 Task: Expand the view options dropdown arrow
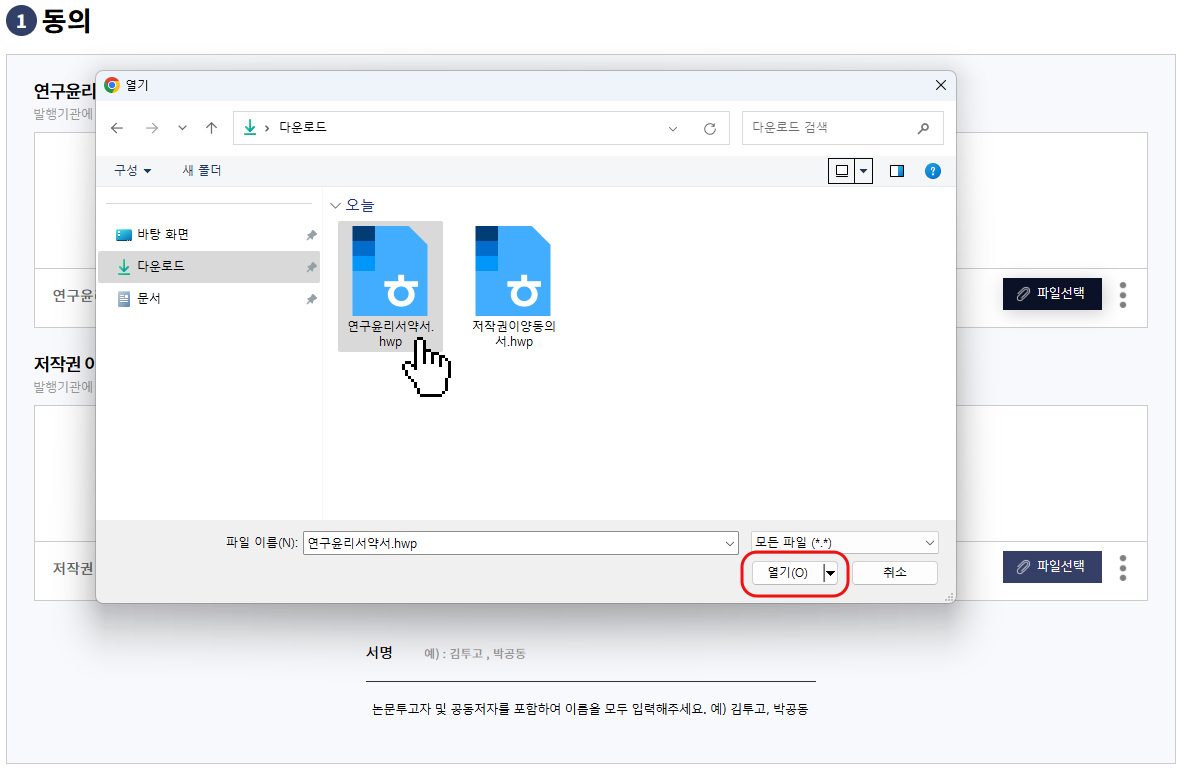pos(864,171)
